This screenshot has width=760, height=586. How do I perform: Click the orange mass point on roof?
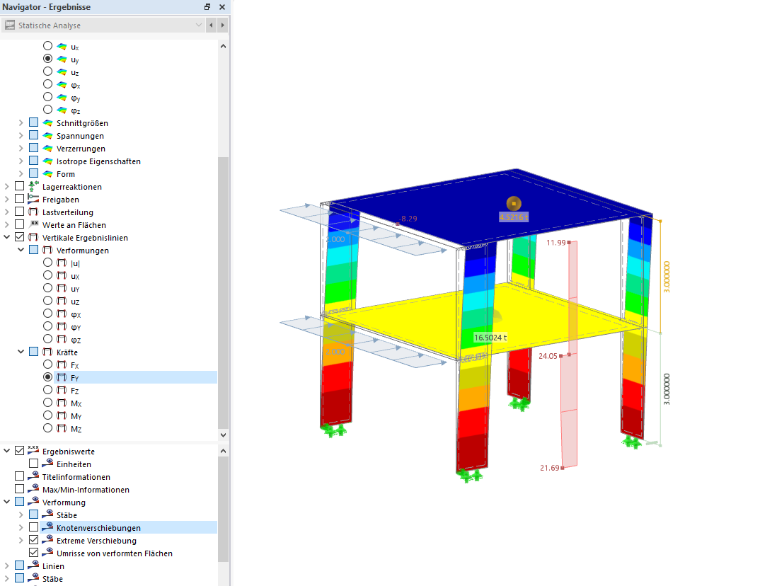[514, 203]
